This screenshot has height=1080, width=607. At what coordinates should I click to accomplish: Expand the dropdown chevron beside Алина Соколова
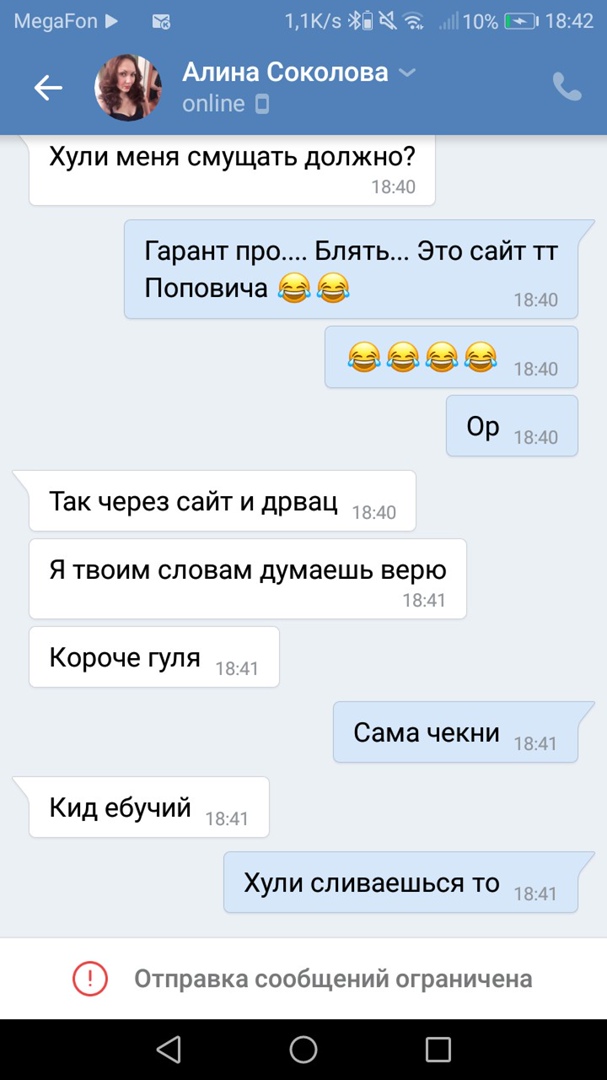tap(408, 72)
